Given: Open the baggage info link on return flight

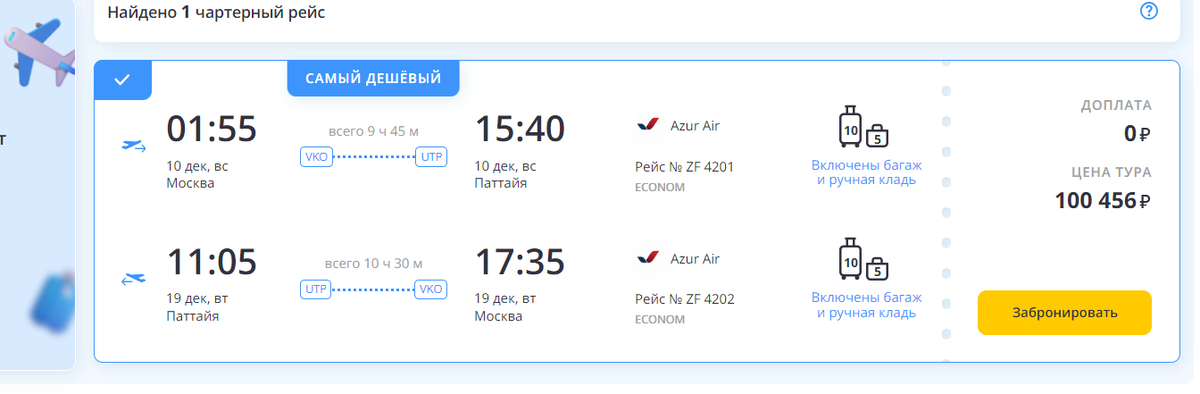Looking at the screenshot, I should [x=866, y=305].
